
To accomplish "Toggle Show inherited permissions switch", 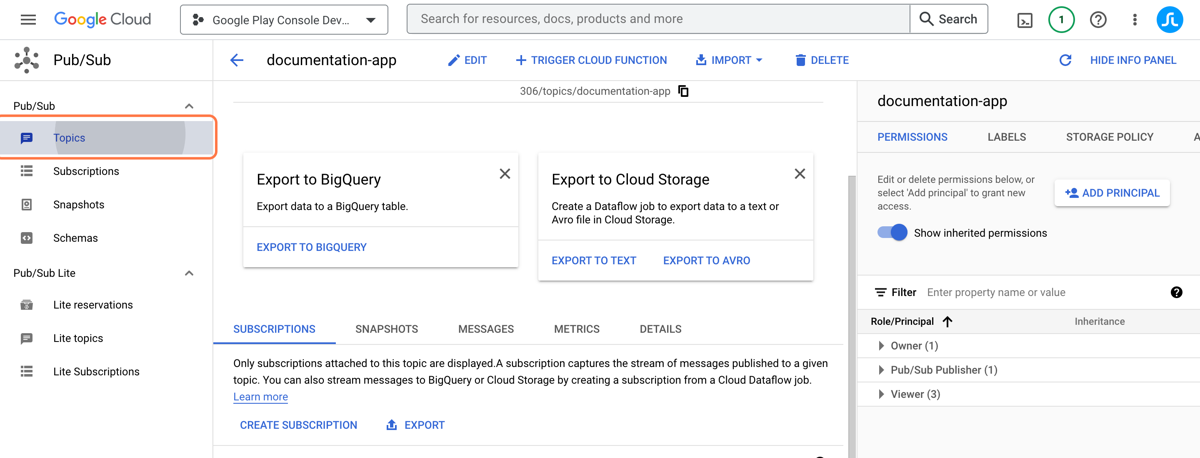I will point(892,232).
